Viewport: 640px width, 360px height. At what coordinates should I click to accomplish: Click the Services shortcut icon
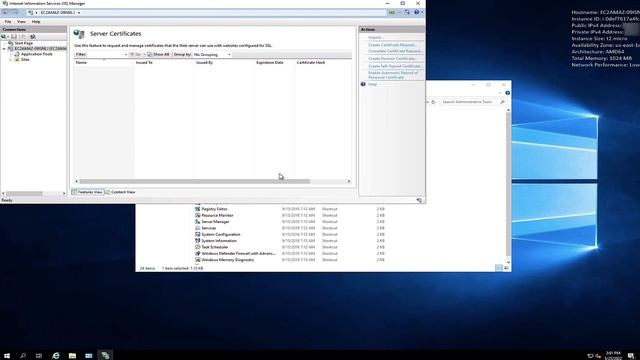(198, 228)
